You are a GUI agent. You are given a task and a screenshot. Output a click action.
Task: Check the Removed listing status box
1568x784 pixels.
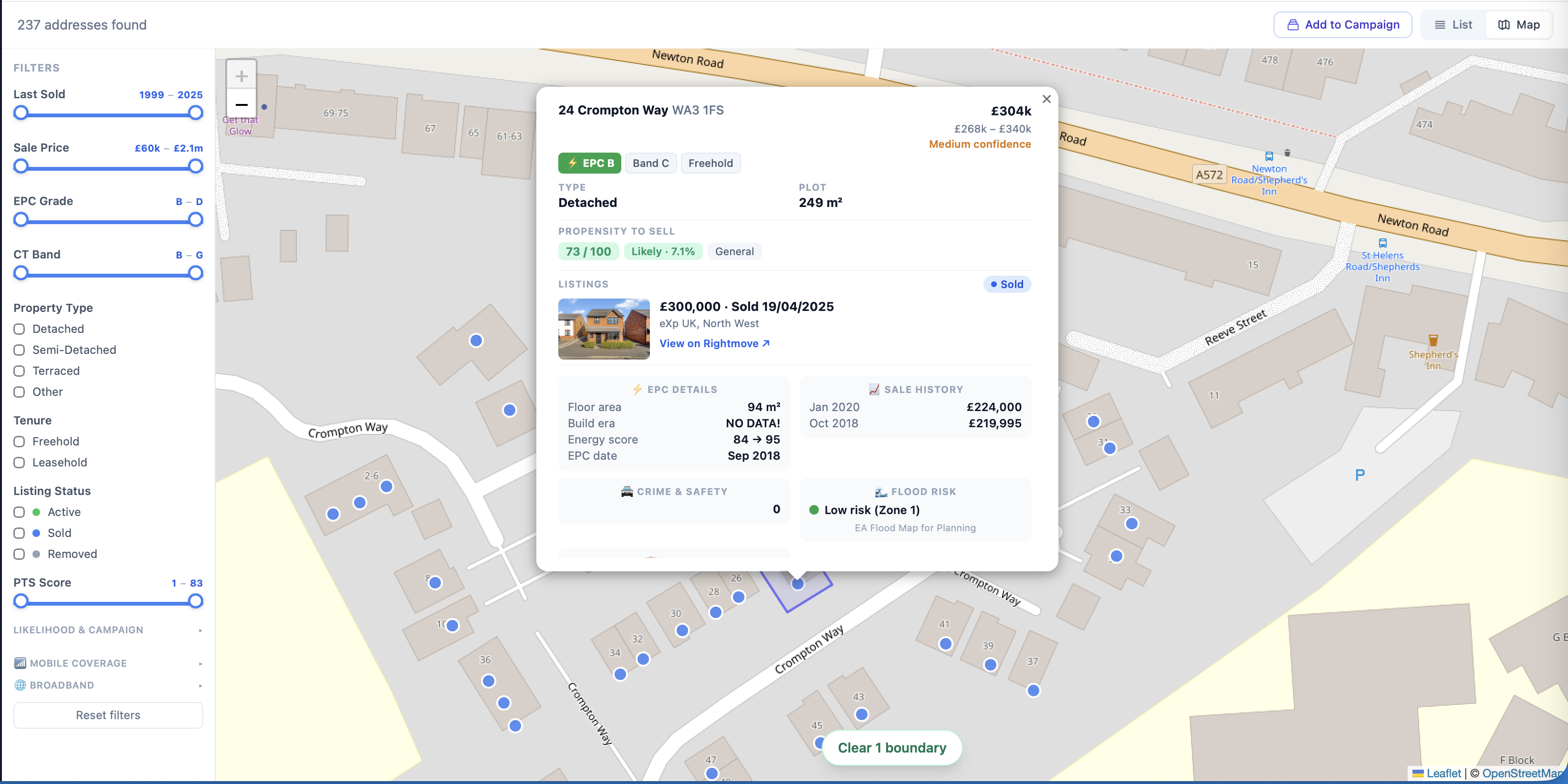pyautogui.click(x=20, y=554)
